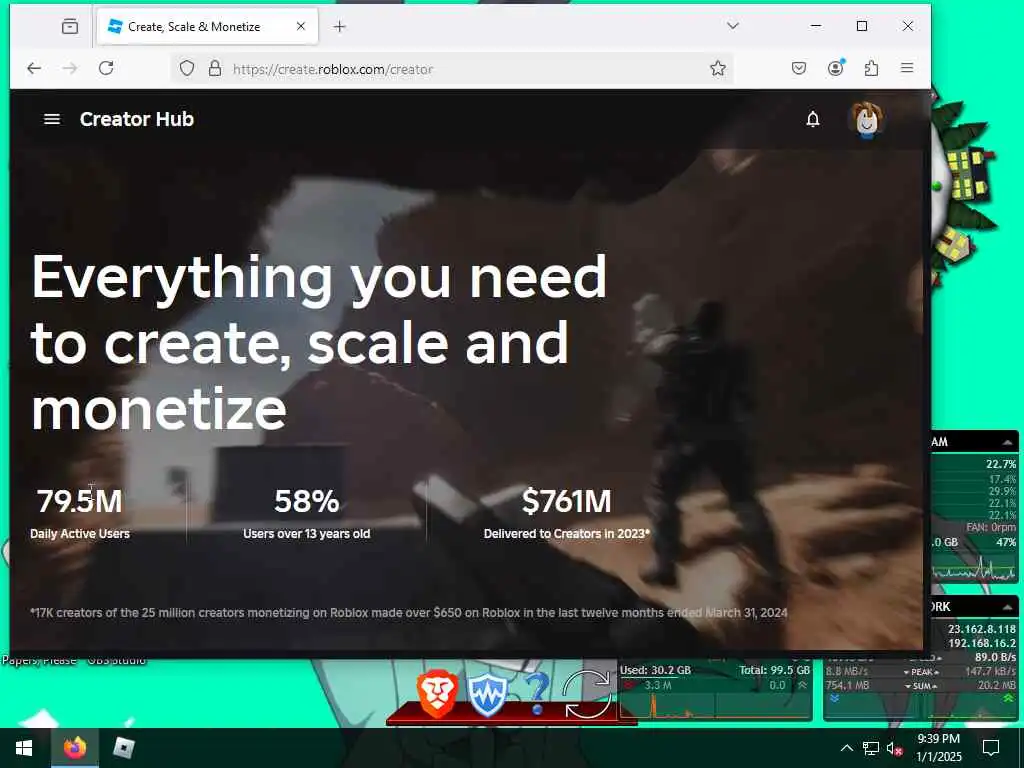Image resolution: width=1024 pixels, height=768 pixels.
Task: Click the address bar URL field
Action: (x=452, y=69)
